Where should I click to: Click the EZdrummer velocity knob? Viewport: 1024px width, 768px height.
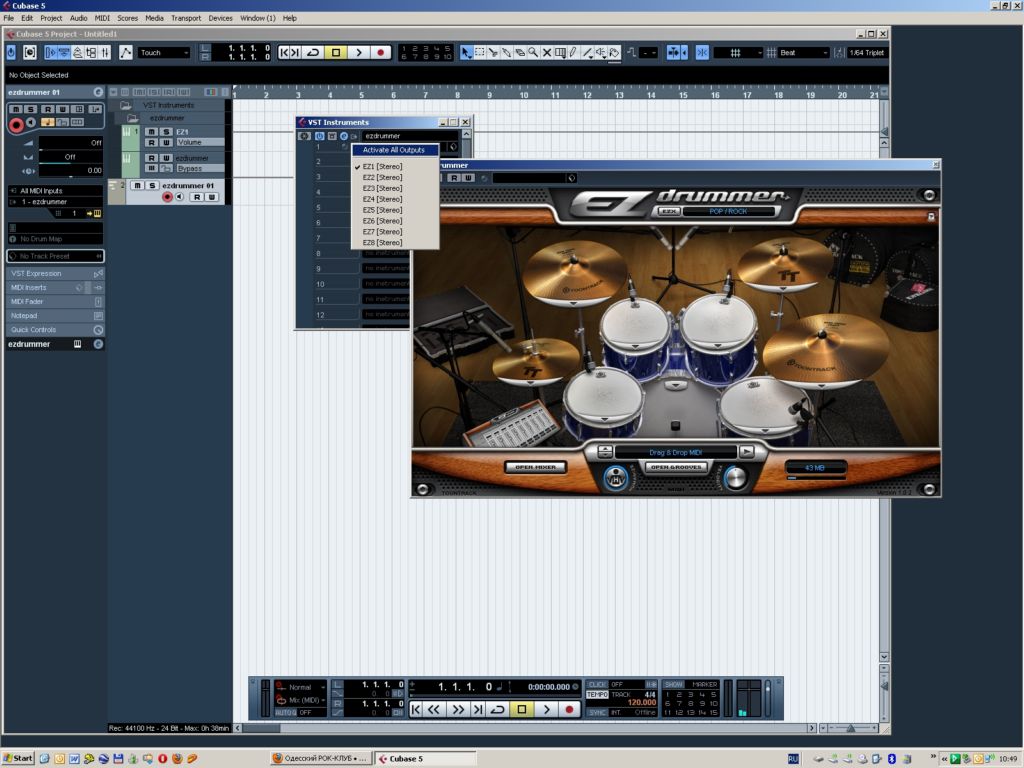(x=736, y=478)
